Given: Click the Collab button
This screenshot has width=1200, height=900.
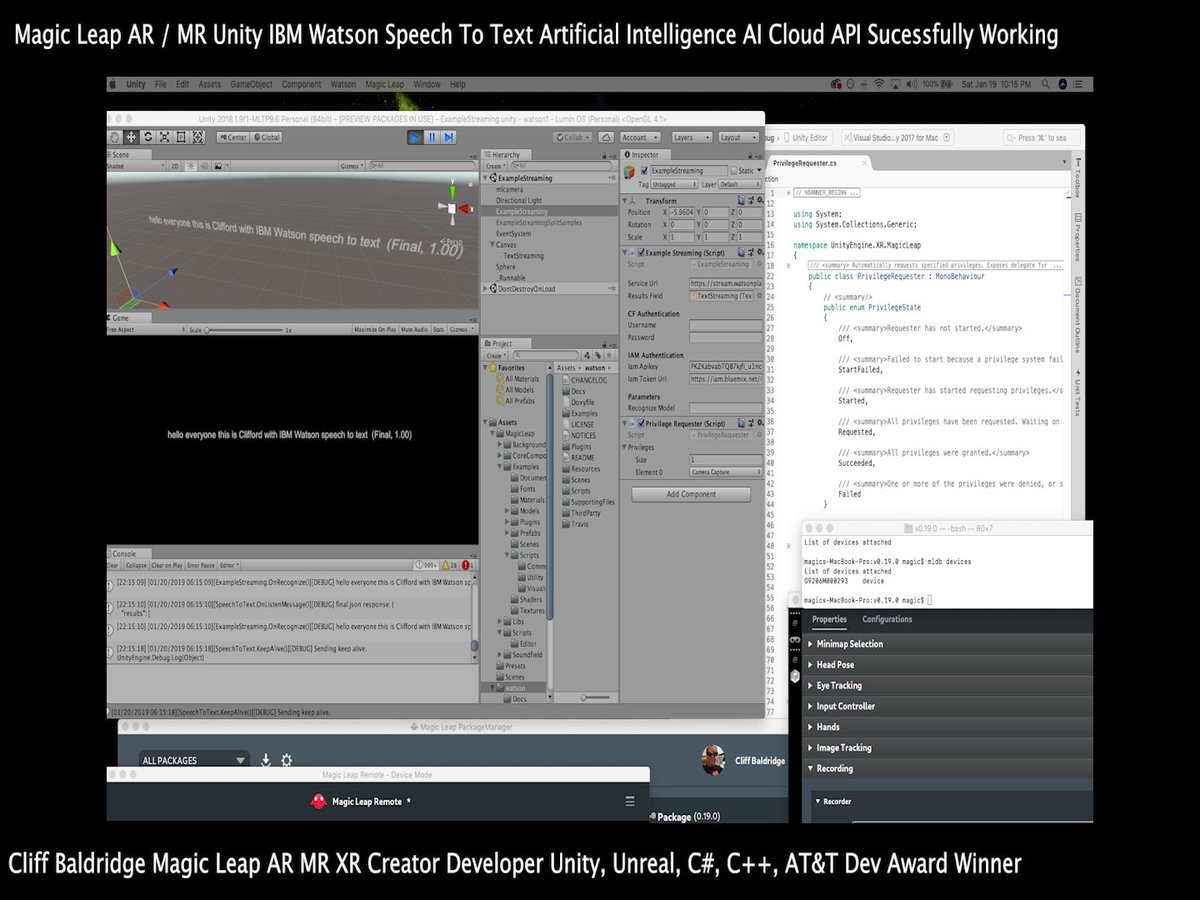Looking at the screenshot, I should (573, 137).
